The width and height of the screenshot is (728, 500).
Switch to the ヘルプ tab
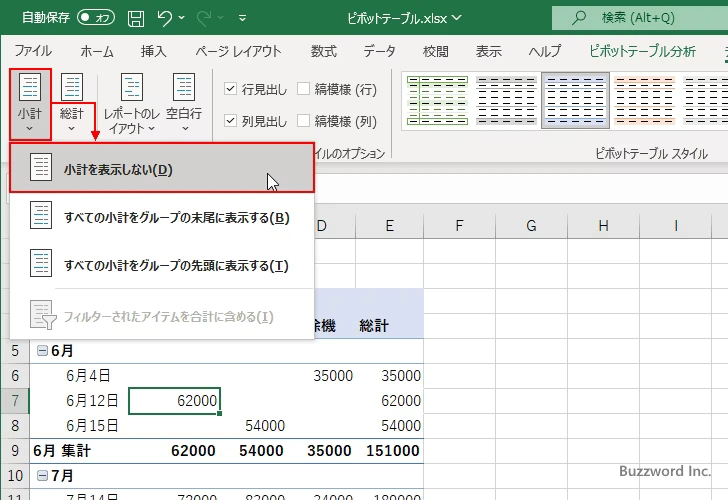coord(545,51)
